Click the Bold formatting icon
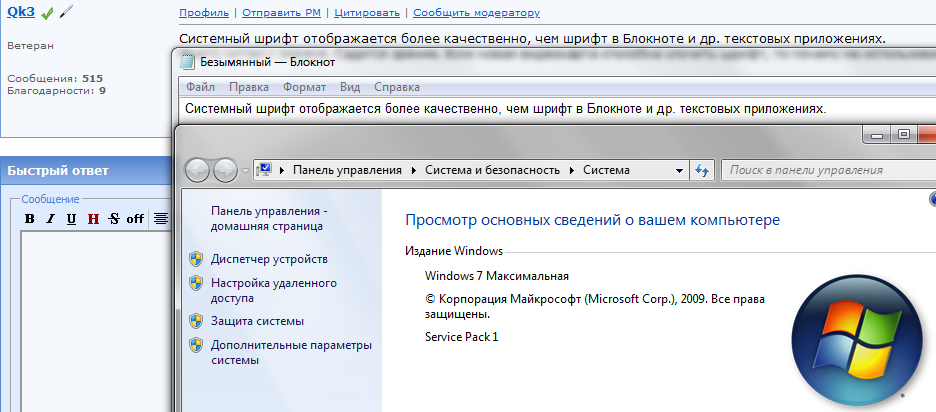The width and height of the screenshot is (936, 412). (30, 219)
